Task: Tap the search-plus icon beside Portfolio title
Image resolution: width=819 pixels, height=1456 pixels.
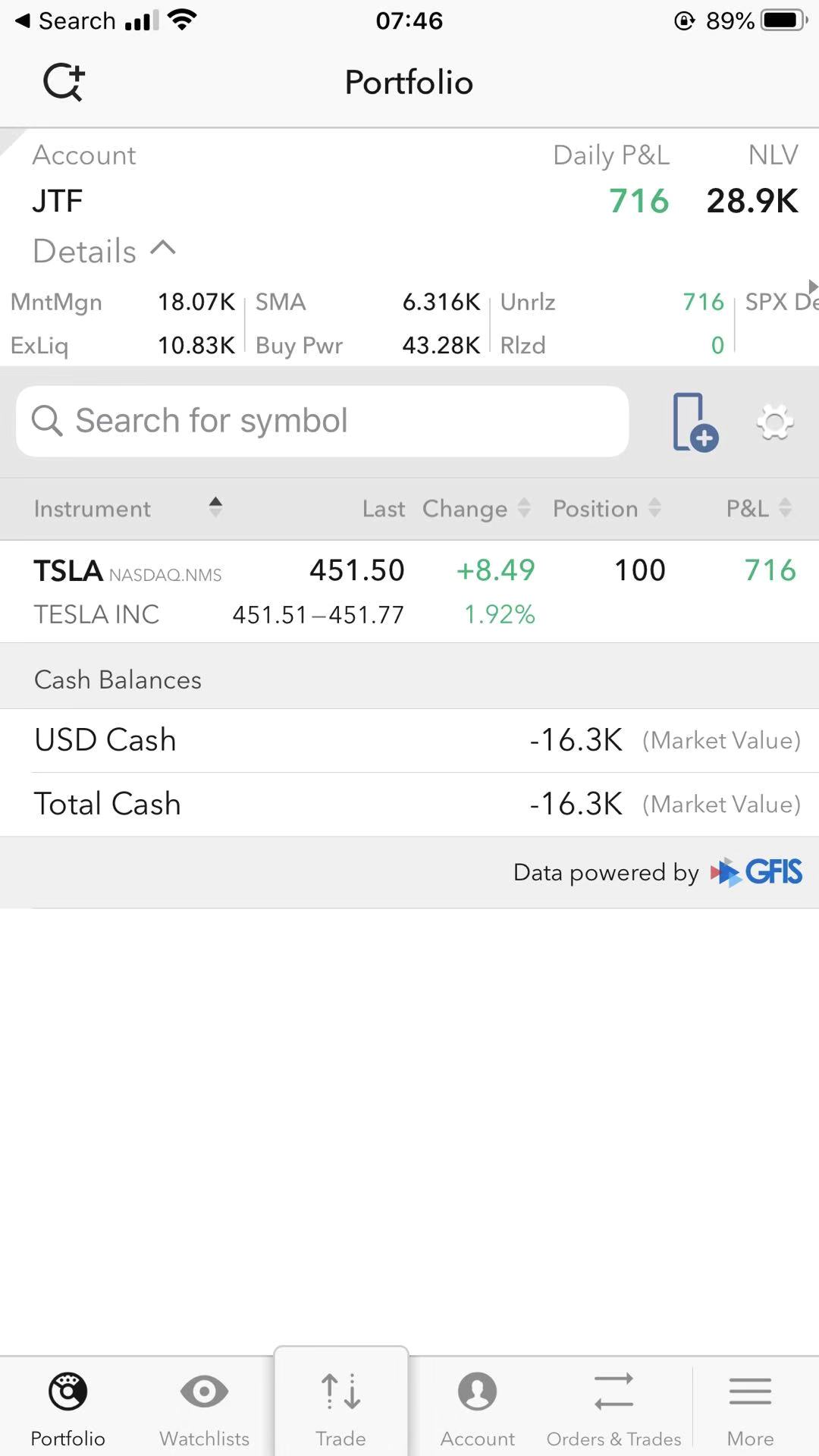Action: click(64, 82)
